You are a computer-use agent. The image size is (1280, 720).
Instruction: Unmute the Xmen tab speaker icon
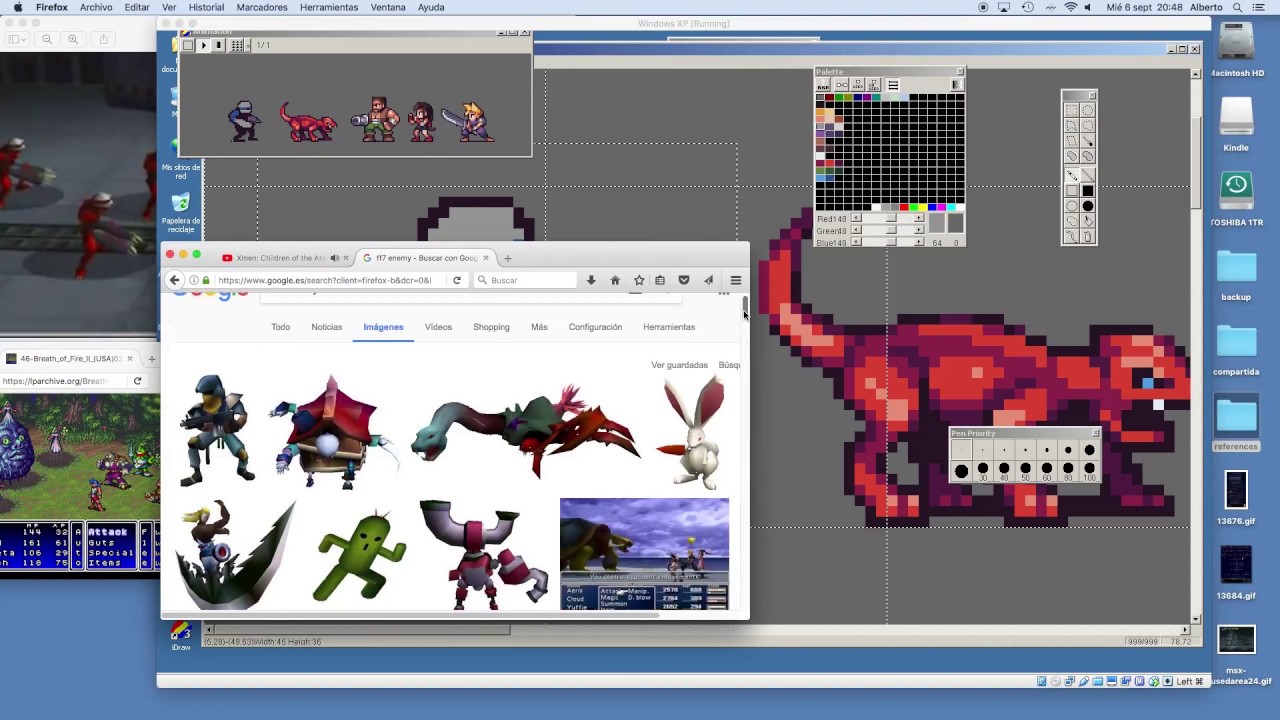pyautogui.click(x=335, y=258)
